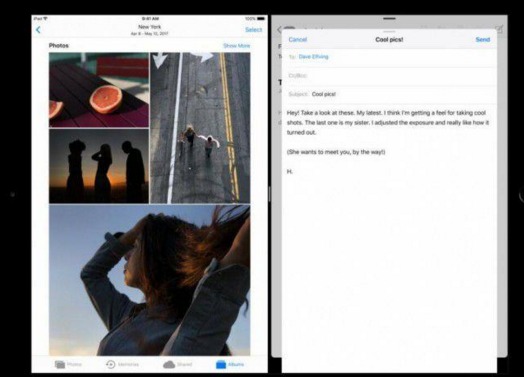The image size is (524, 377).
Task: Tap the battery status indicator
Action: (x=261, y=19)
